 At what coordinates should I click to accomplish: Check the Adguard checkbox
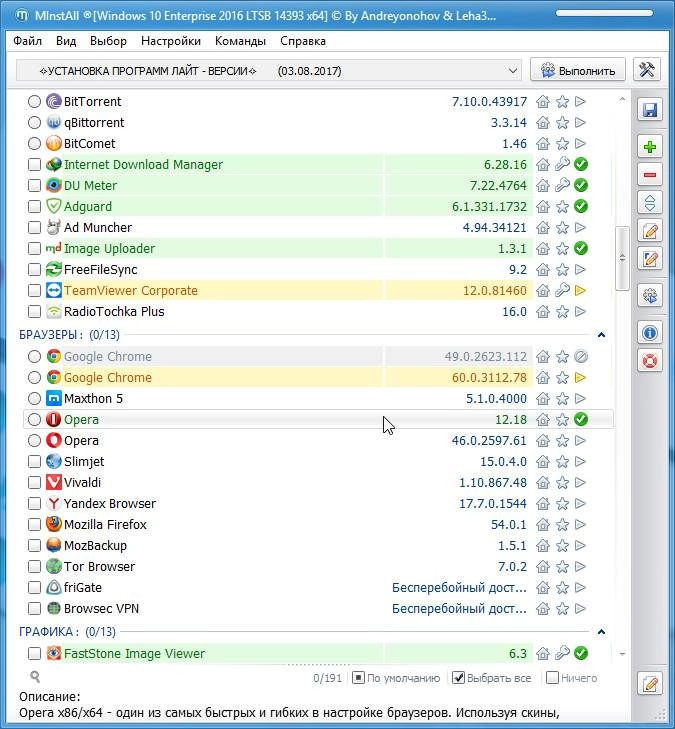tap(34, 206)
